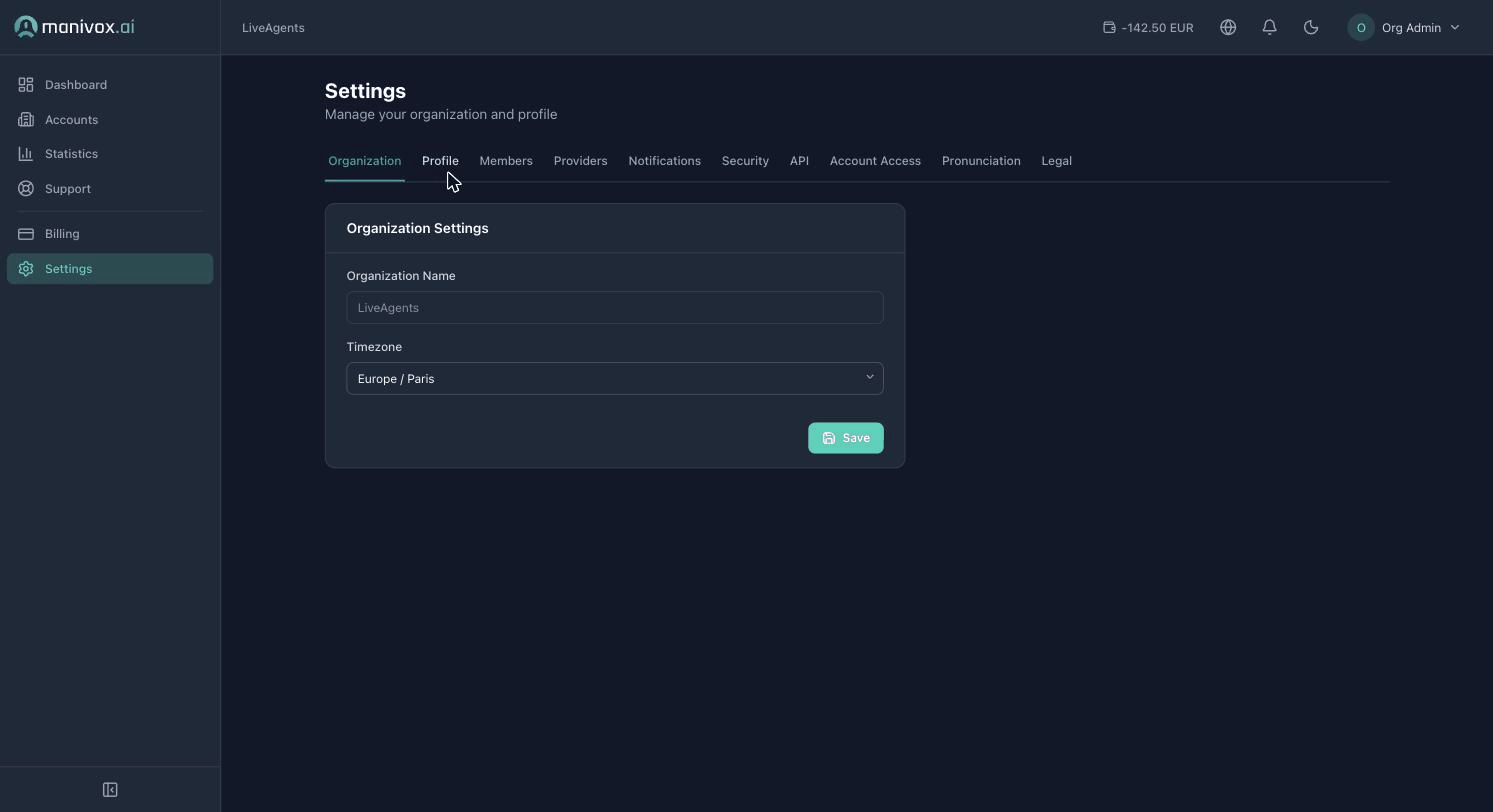The height and width of the screenshot is (812, 1493).
Task: Save the organization settings
Action: pos(846,438)
